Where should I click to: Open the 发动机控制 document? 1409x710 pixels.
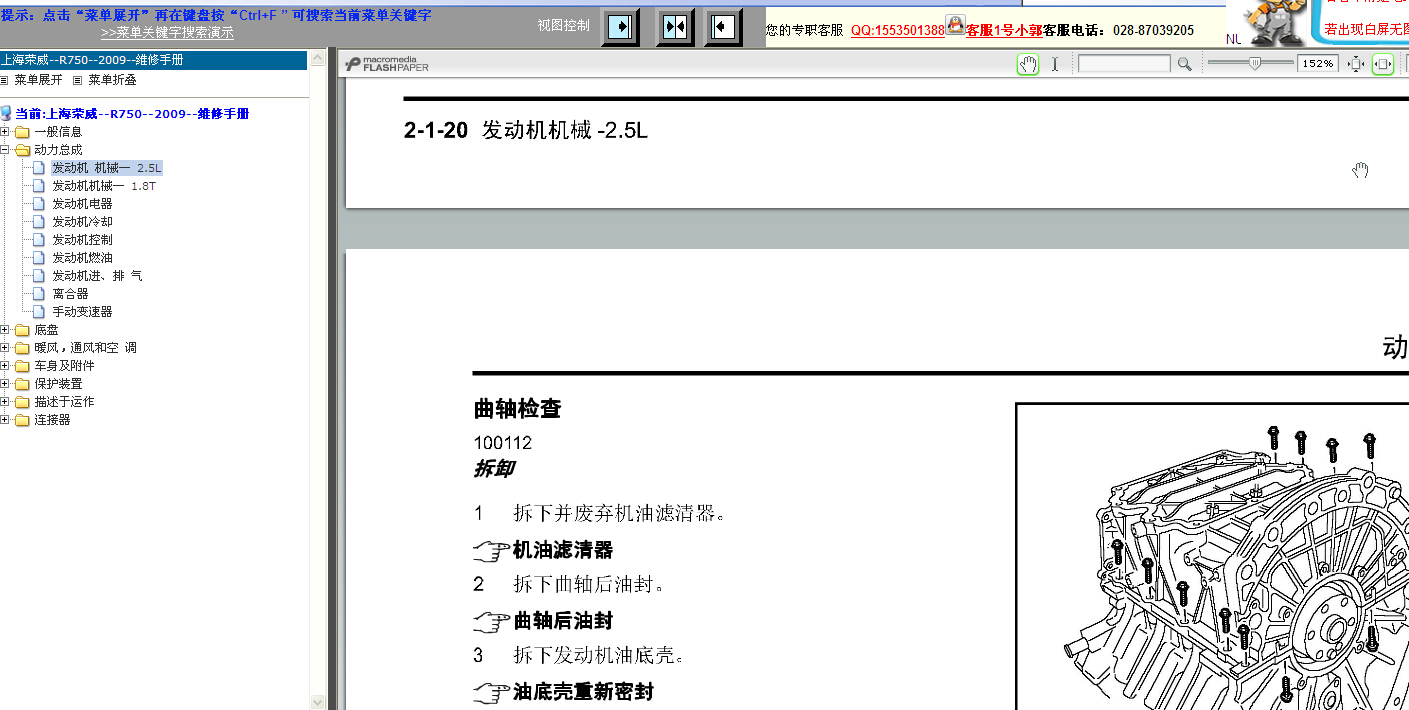coord(82,240)
